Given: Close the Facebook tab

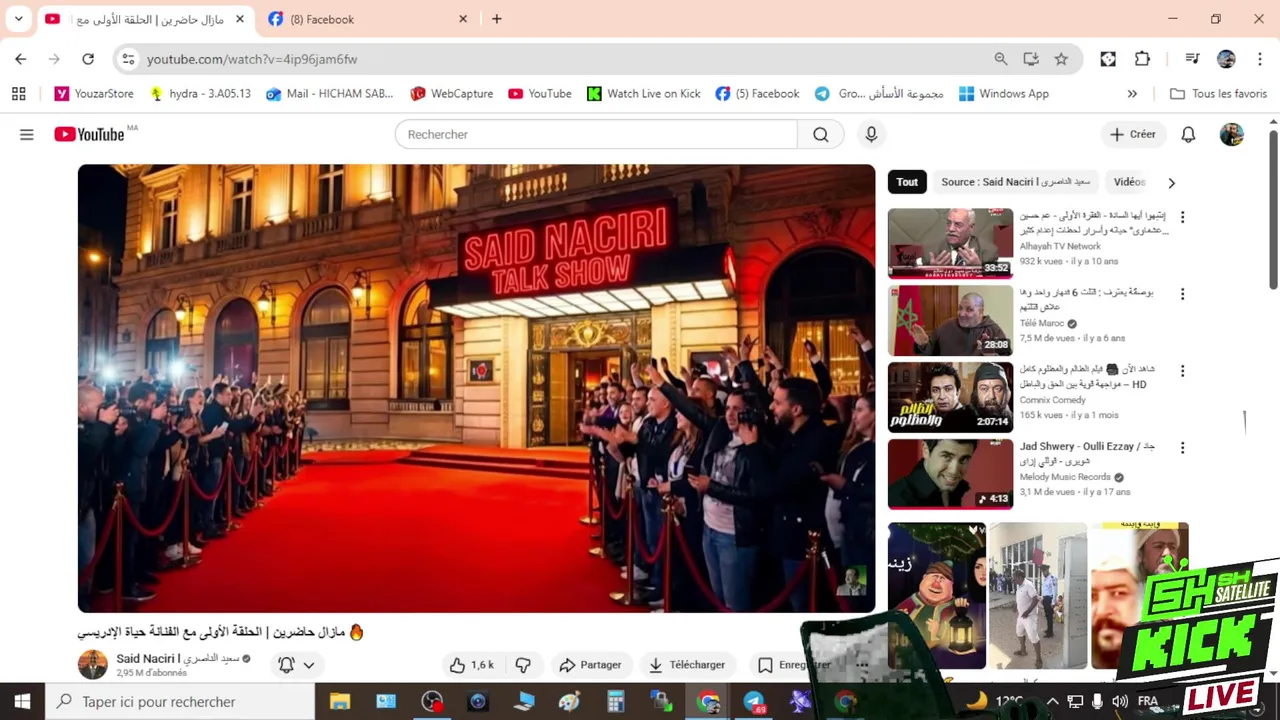Looking at the screenshot, I should coord(463,19).
